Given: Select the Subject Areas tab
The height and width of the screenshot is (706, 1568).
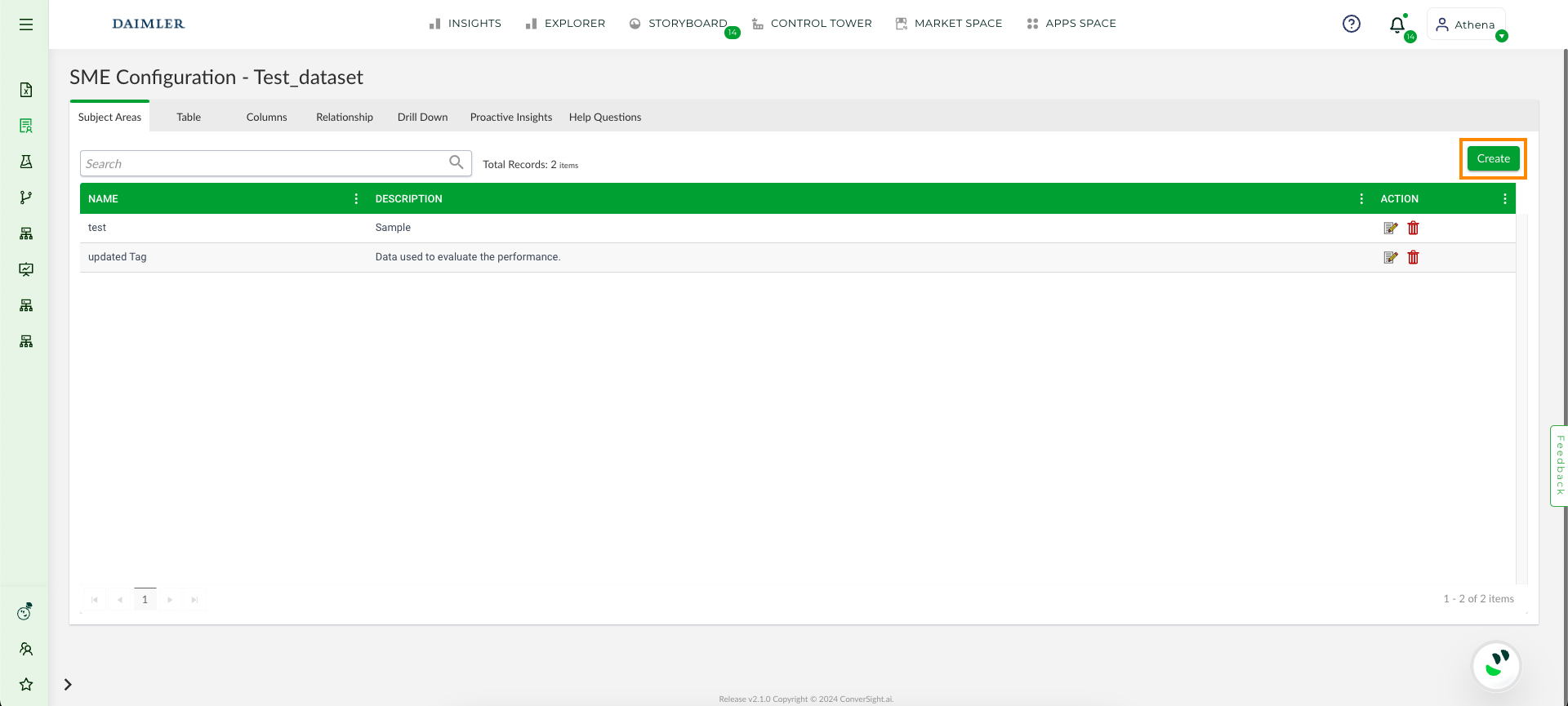Looking at the screenshot, I should [109, 117].
